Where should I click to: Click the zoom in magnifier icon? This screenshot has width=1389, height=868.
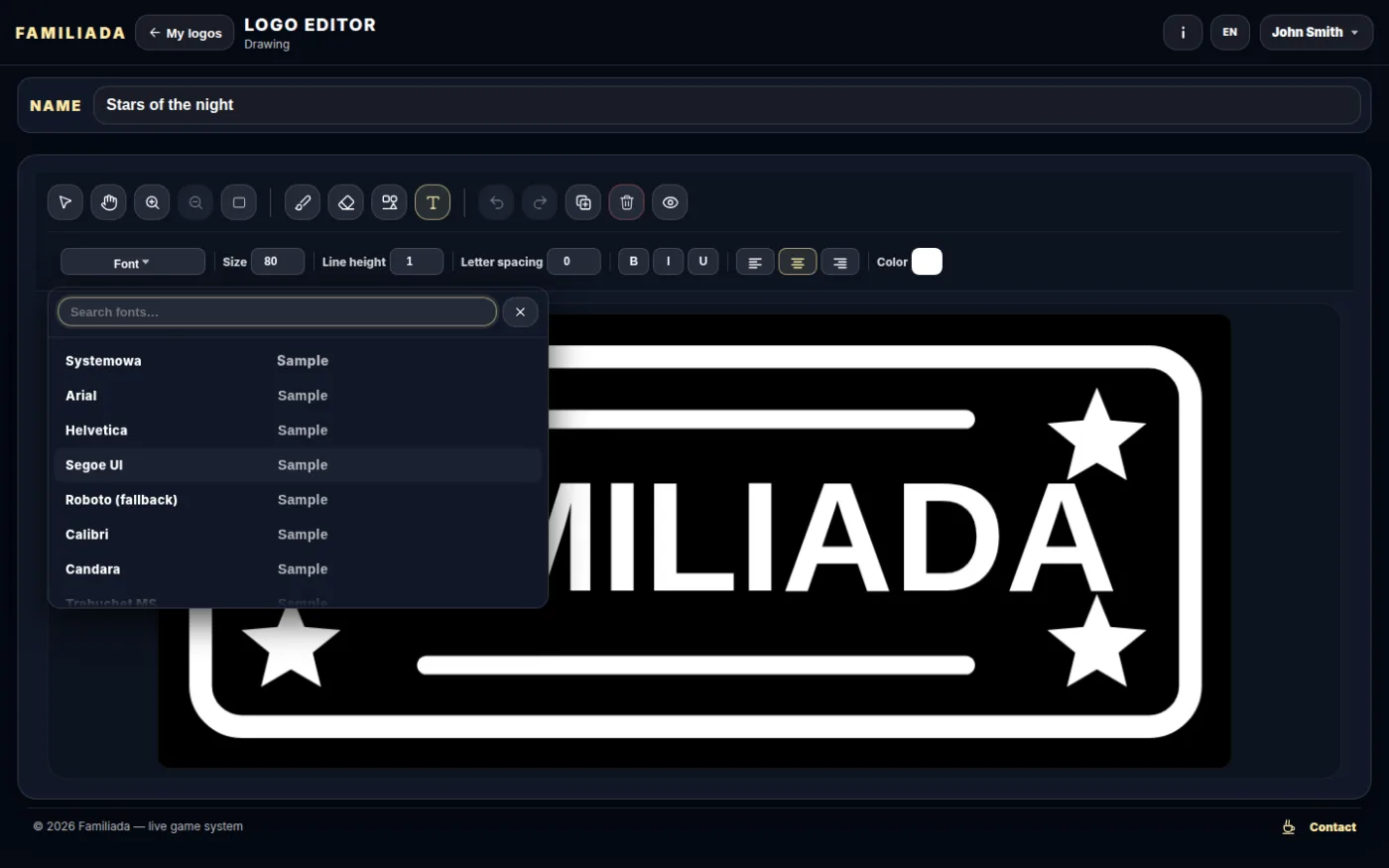[x=153, y=202]
